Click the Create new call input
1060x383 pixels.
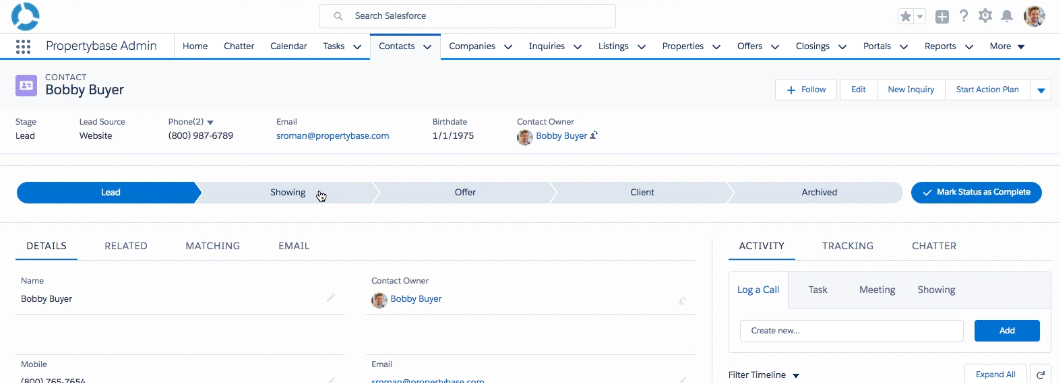[x=852, y=331]
